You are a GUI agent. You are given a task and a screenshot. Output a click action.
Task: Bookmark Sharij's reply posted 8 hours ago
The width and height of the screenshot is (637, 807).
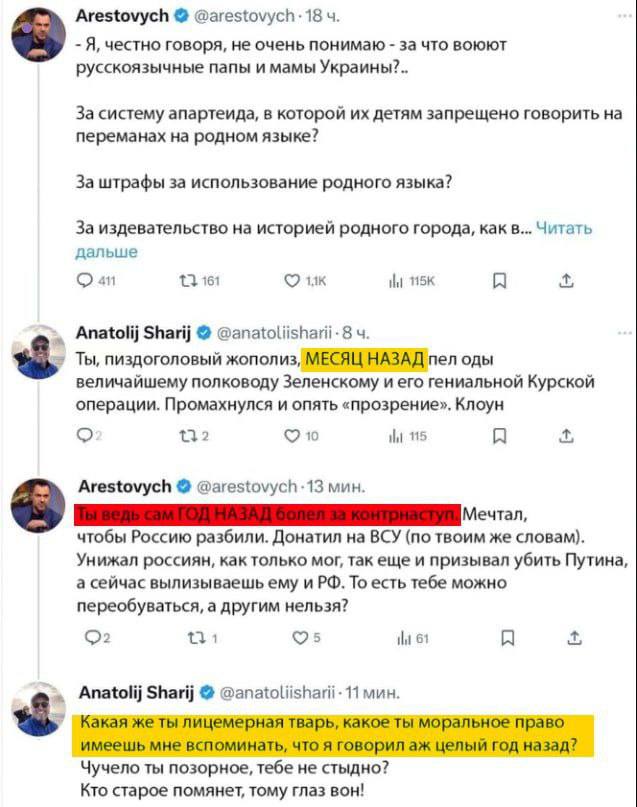coord(499,435)
